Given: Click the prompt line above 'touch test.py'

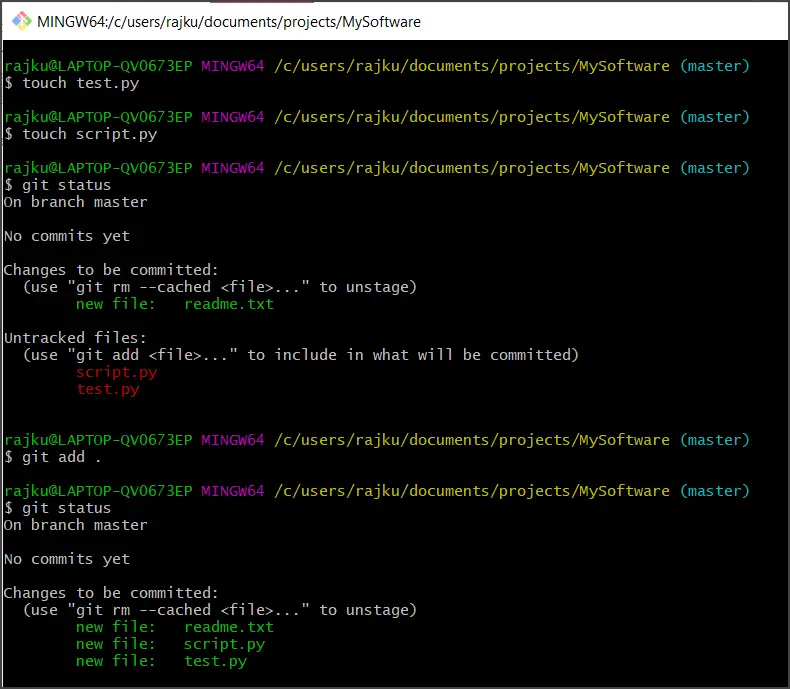Looking at the screenshot, I should tap(377, 66).
